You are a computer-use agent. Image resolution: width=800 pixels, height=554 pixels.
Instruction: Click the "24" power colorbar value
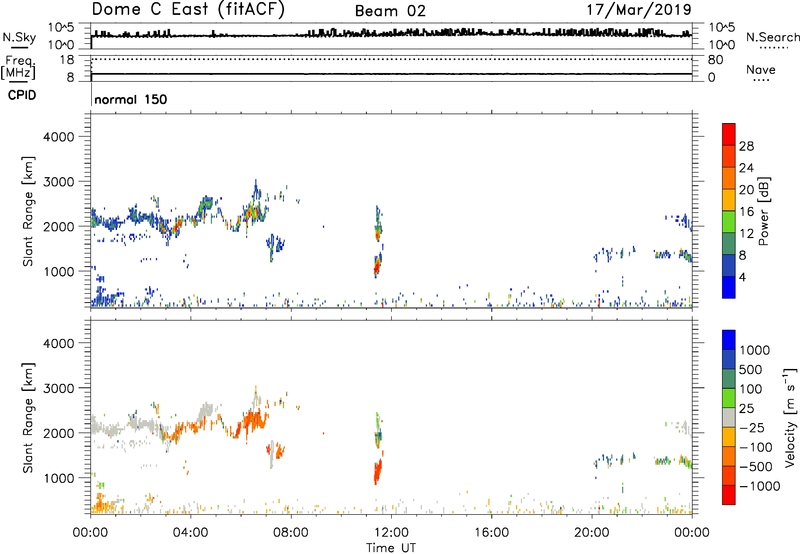pyautogui.click(x=746, y=168)
